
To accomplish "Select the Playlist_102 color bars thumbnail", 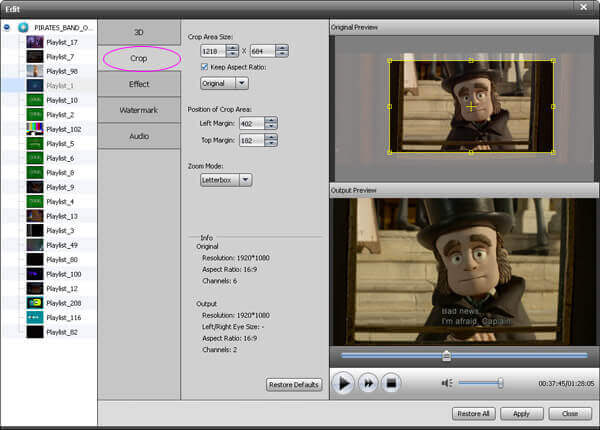I will click(35, 129).
